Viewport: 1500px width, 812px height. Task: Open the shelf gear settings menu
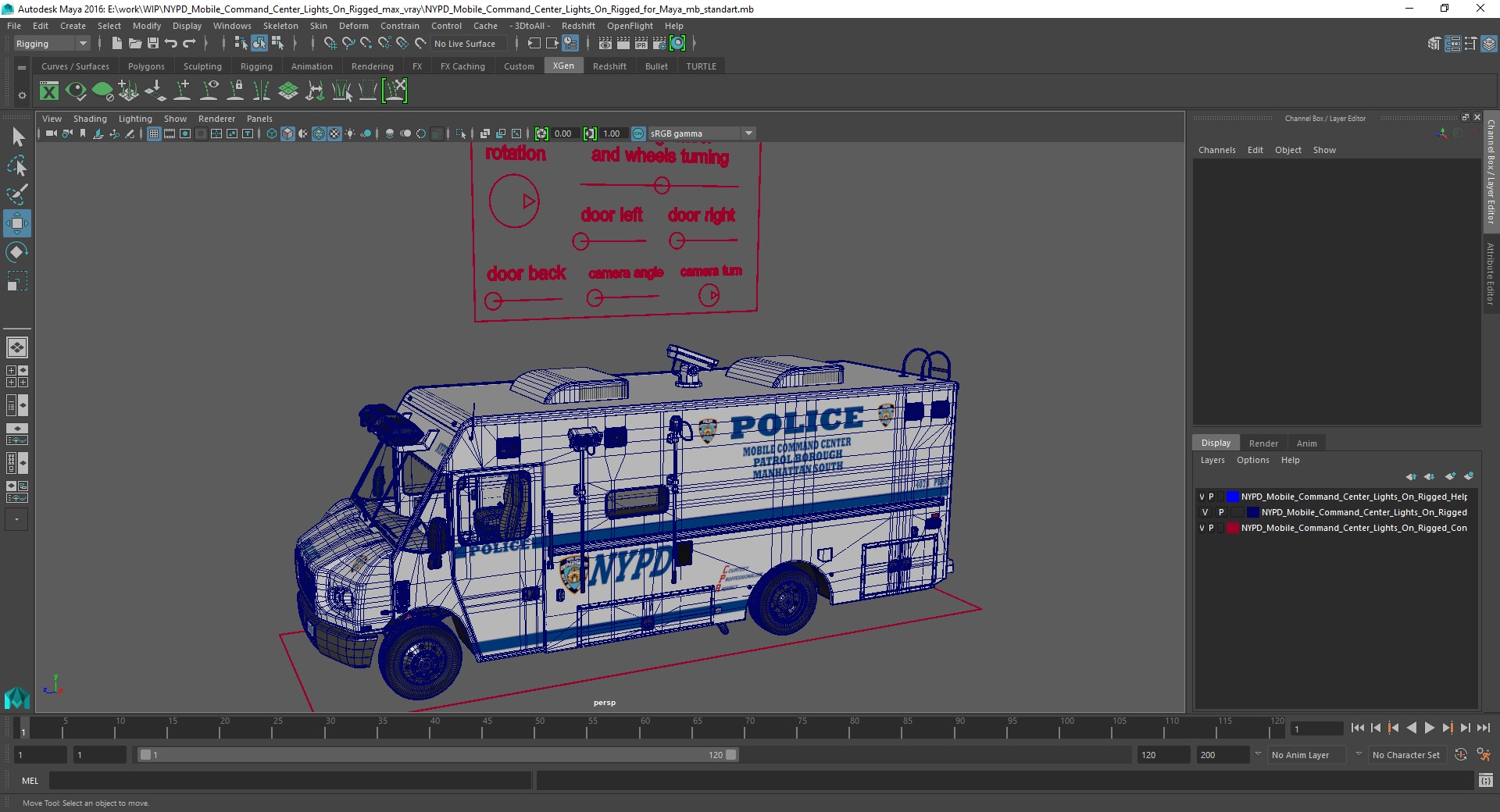[22, 95]
